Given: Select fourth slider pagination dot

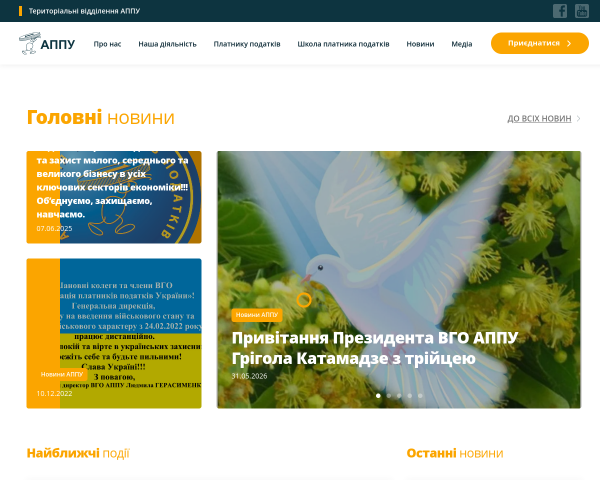Looking at the screenshot, I should tap(410, 395).
